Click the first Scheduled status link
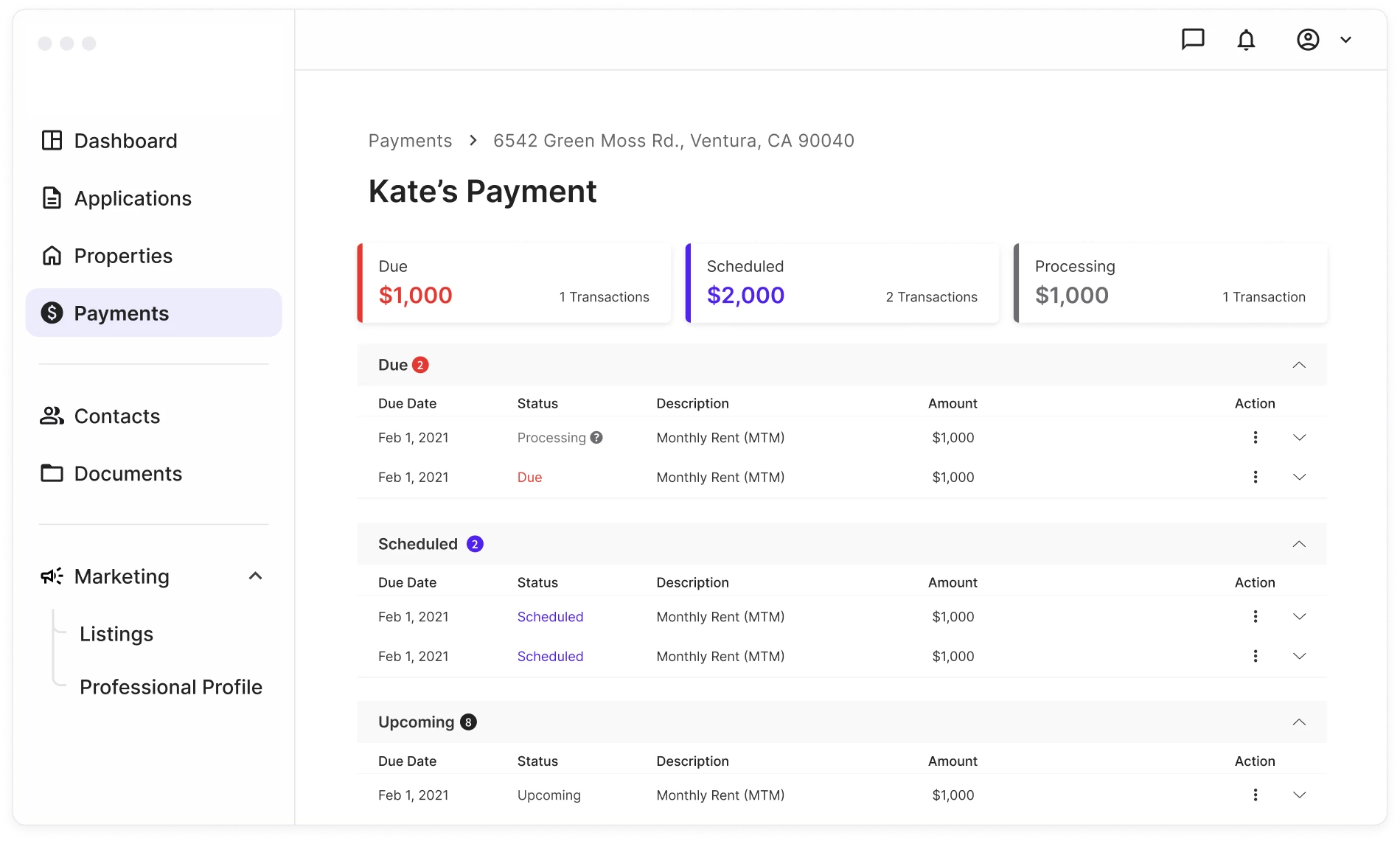This screenshot has width=1400, height=841. [550, 617]
